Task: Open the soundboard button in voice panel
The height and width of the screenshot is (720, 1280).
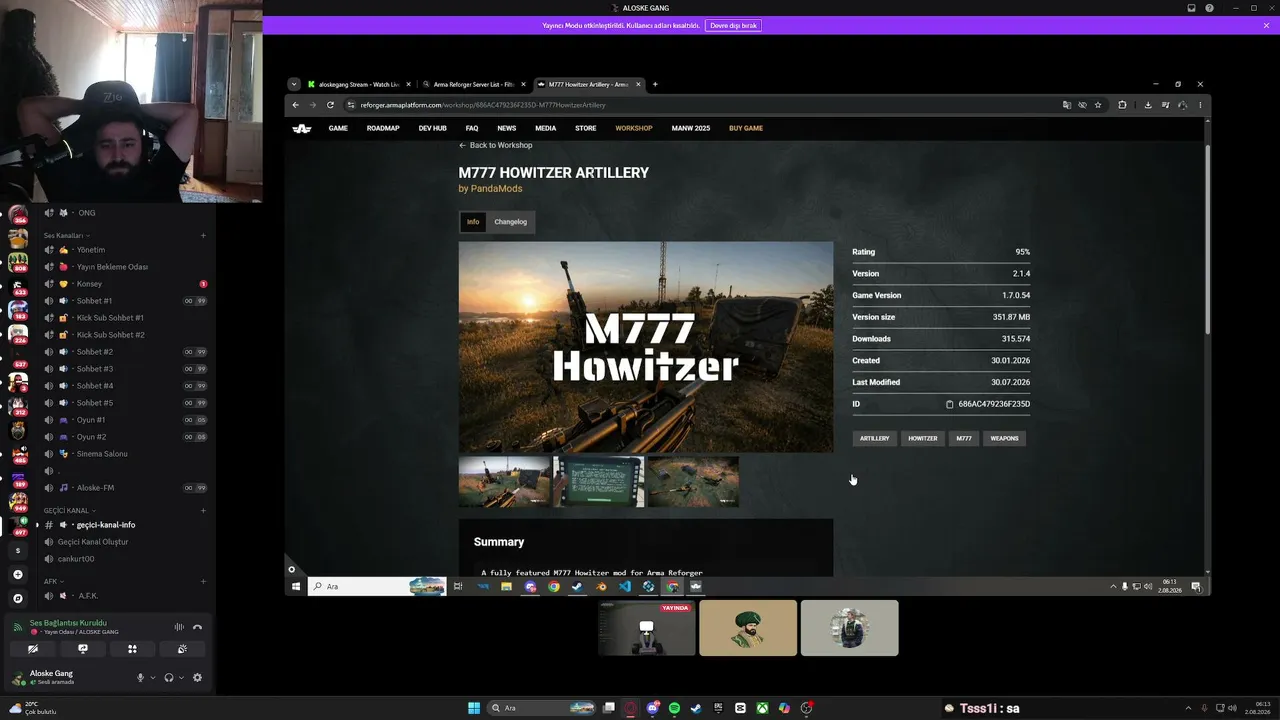Action: (182, 649)
